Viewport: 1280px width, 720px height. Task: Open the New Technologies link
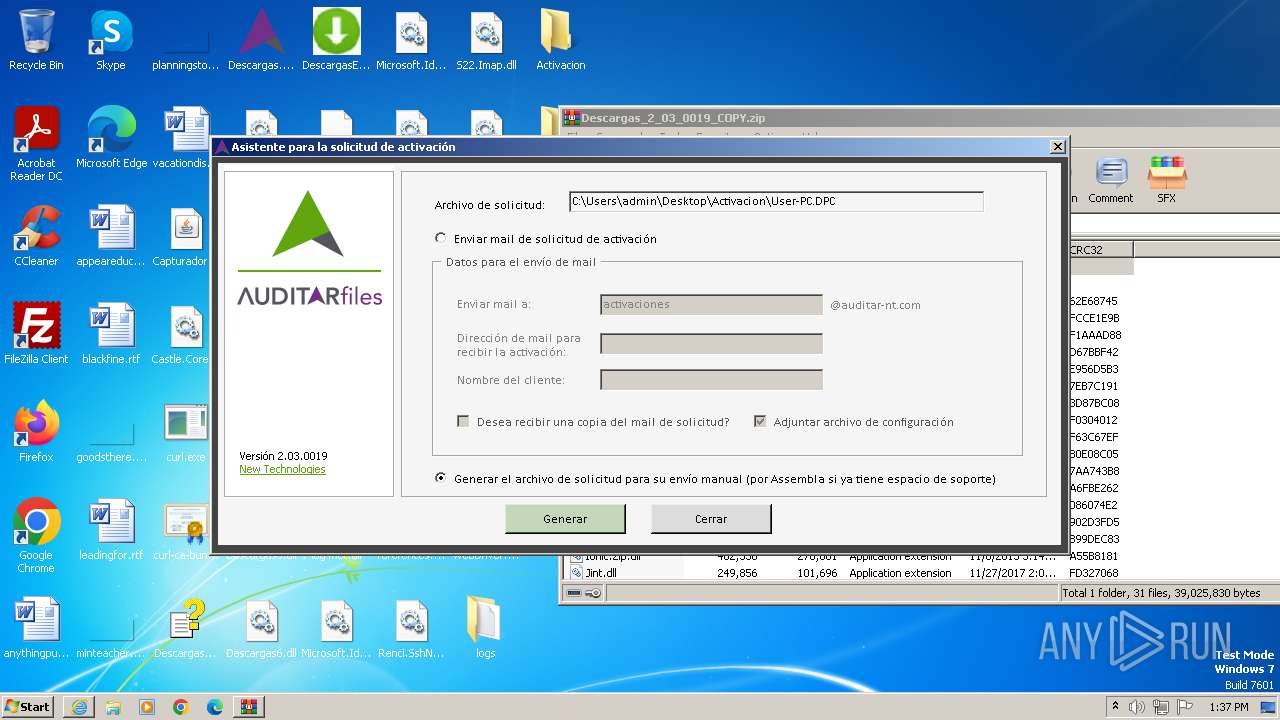click(x=282, y=470)
